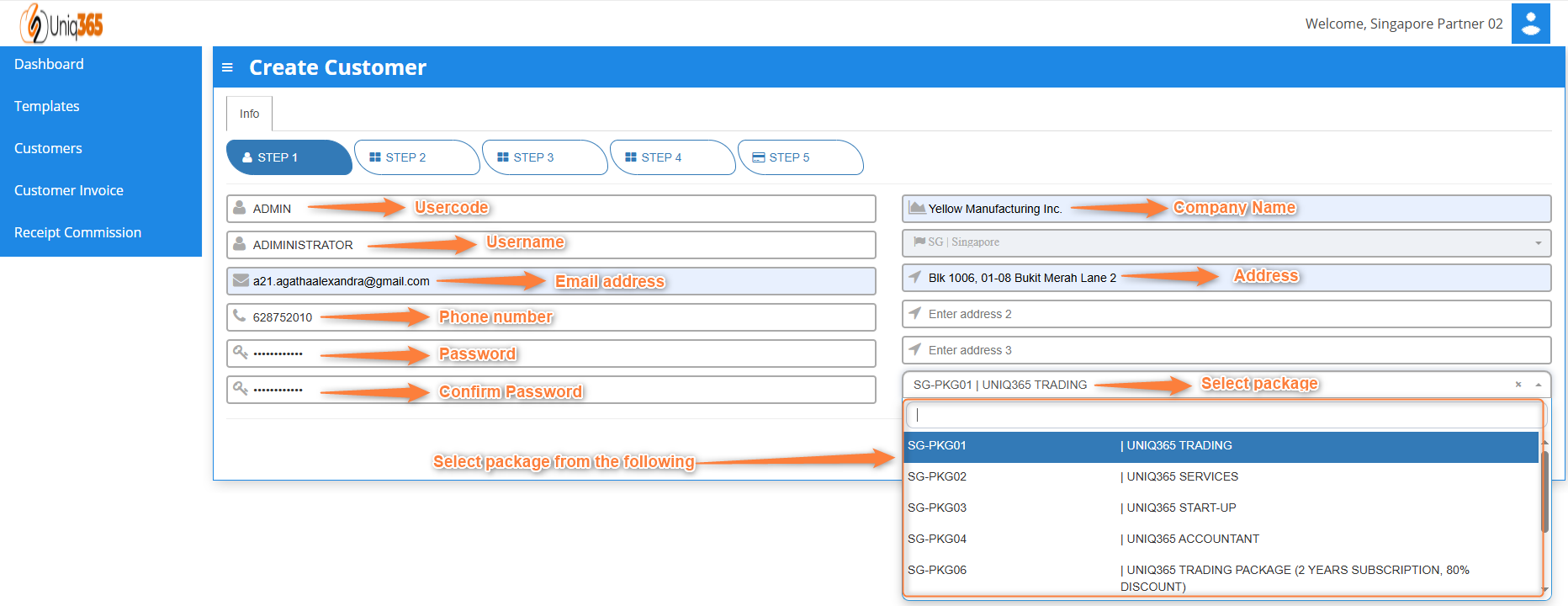Click the package list scrollbar
The image size is (1568, 606).
click(1544, 492)
